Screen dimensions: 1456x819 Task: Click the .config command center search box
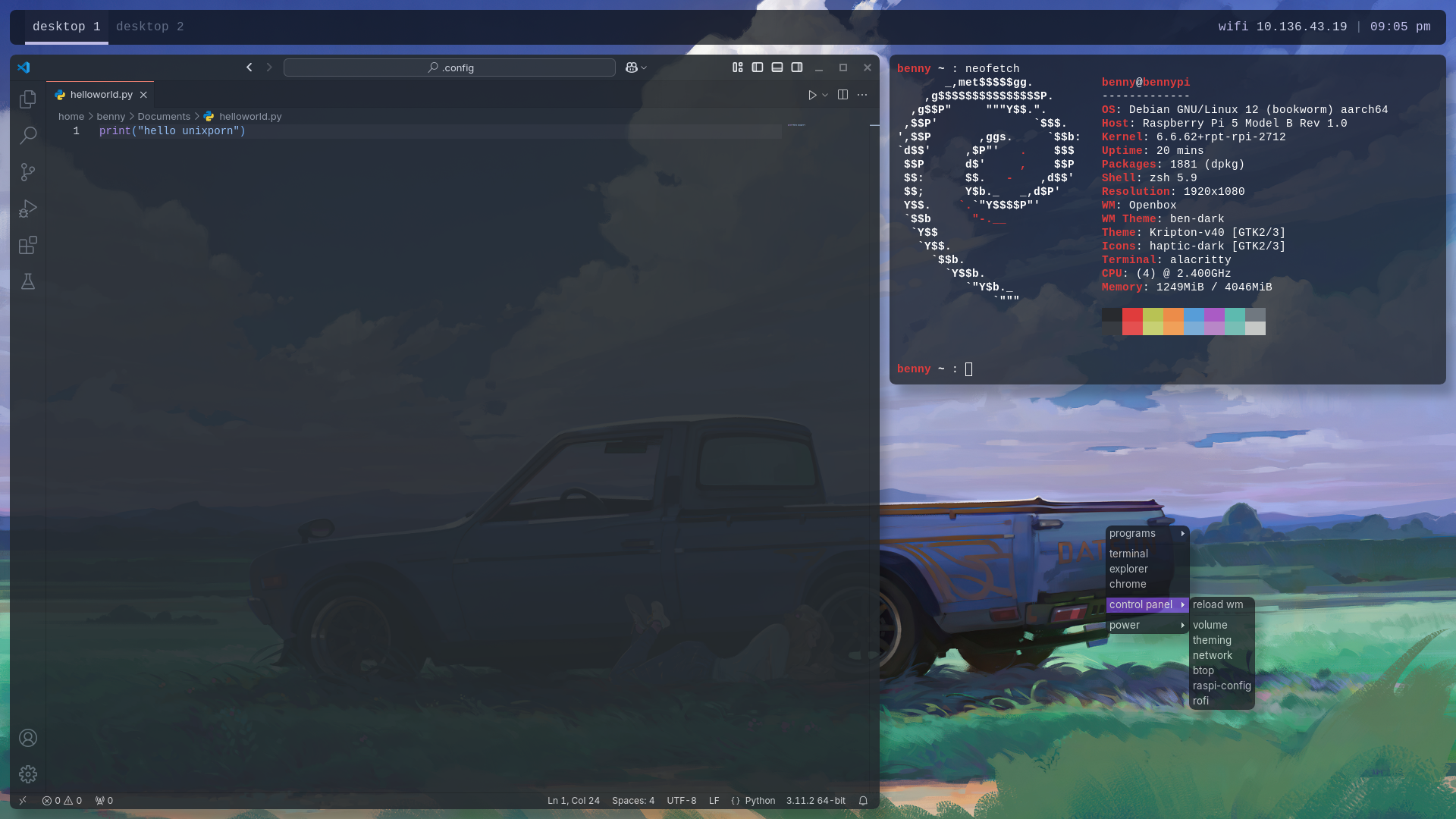pos(450,67)
